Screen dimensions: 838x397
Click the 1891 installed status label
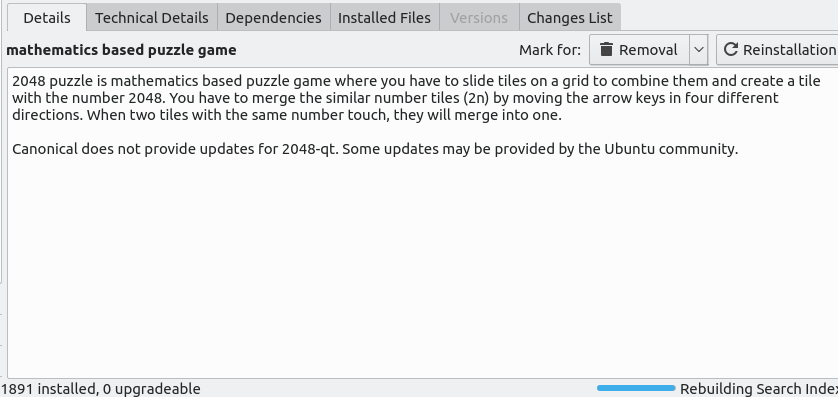[x=101, y=388]
